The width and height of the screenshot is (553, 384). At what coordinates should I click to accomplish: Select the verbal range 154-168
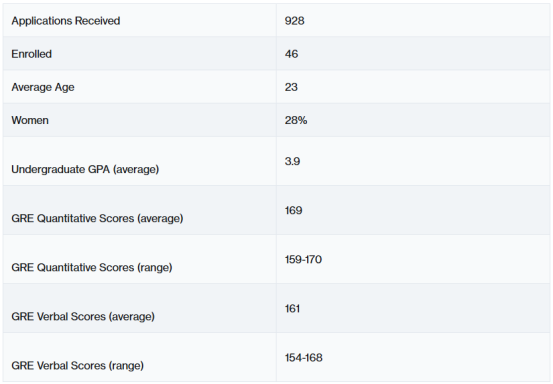click(304, 358)
